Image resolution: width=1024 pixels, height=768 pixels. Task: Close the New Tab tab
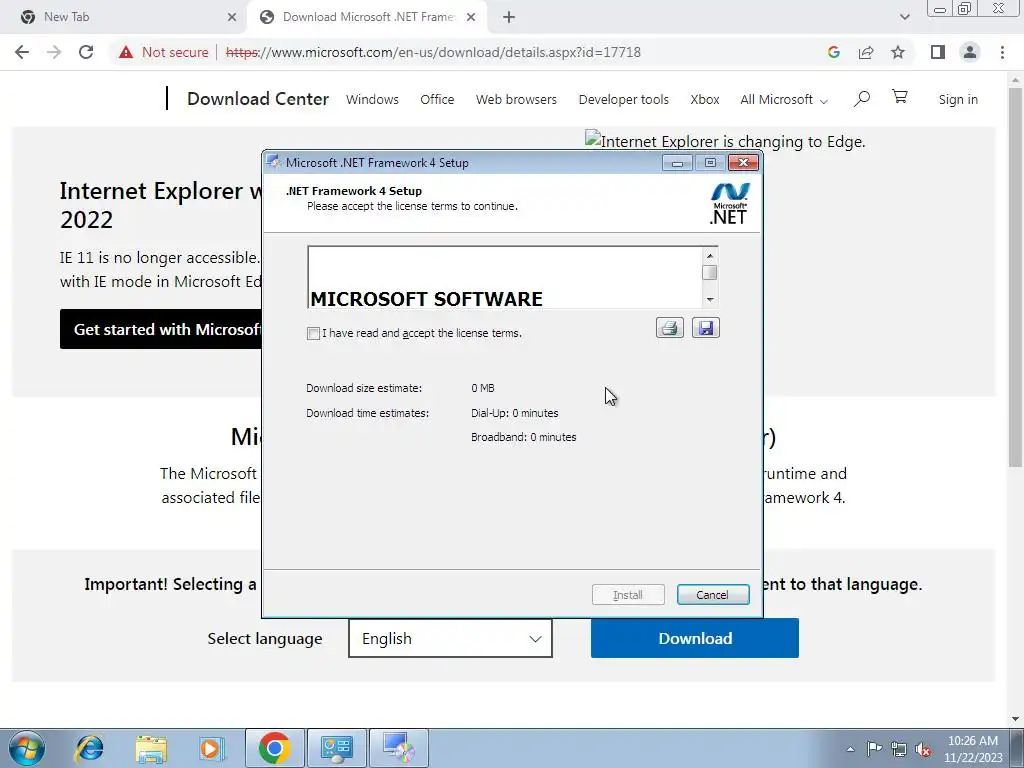(232, 17)
